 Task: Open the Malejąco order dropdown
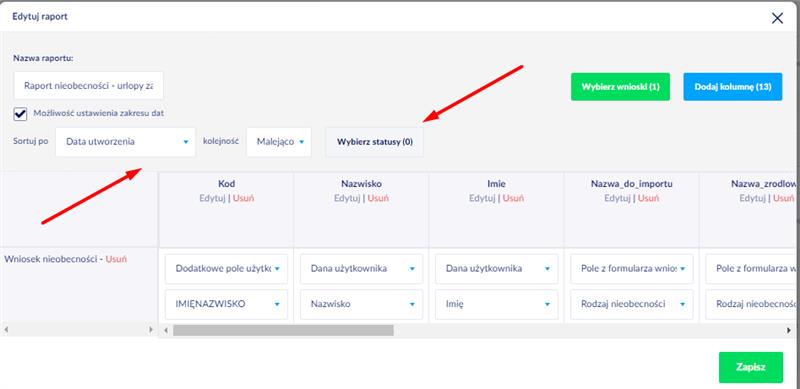pyautogui.click(x=279, y=142)
